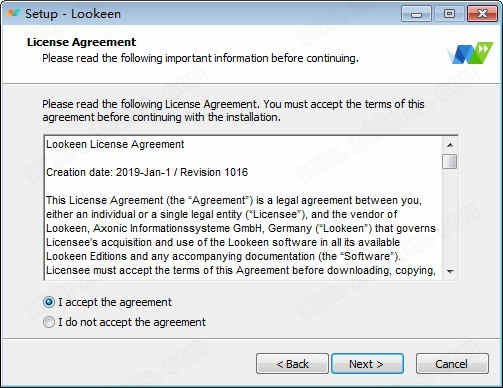Image resolution: width=503 pixels, height=388 pixels.
Task: Click the Lookeen icon in the title bar
Action: [x=13, y=14]
